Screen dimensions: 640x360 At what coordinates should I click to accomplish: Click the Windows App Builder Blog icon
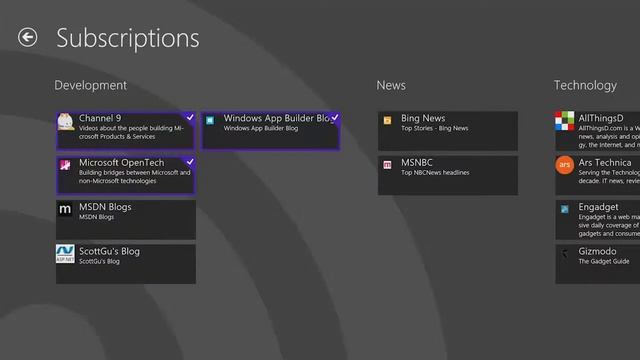210,120
